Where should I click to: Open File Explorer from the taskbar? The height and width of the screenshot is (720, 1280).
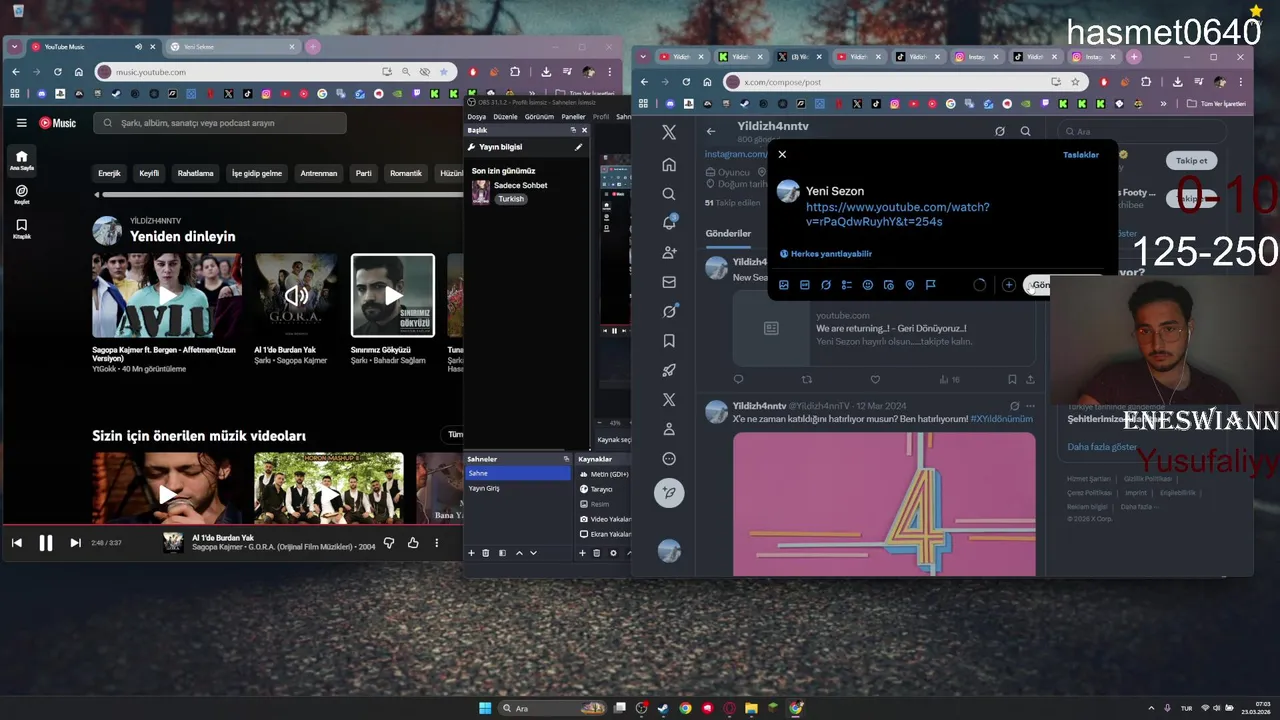[x=751, y=708]
